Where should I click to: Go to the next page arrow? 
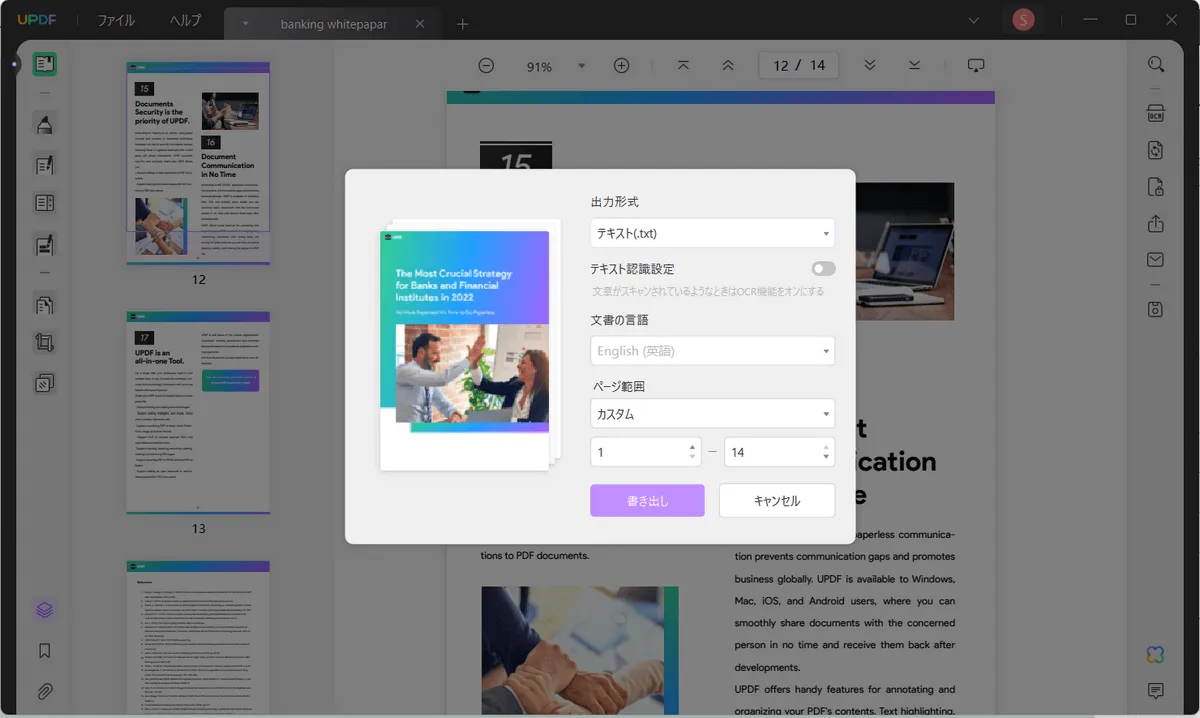870,65
